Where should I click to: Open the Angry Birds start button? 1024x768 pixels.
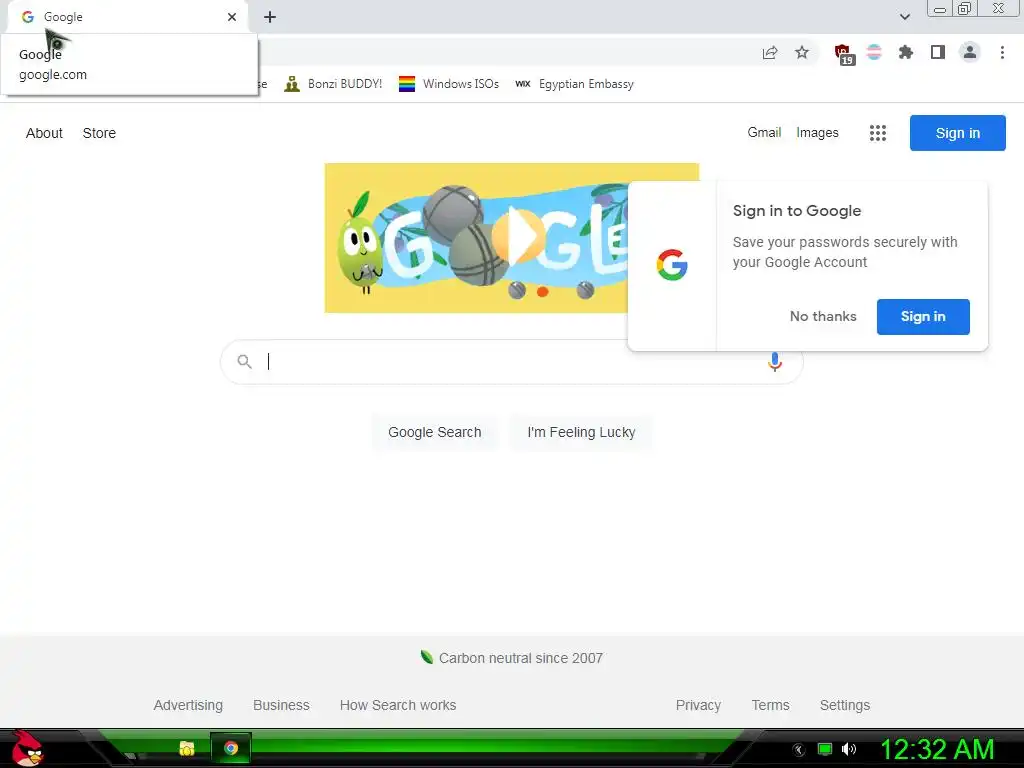(26, 748)
